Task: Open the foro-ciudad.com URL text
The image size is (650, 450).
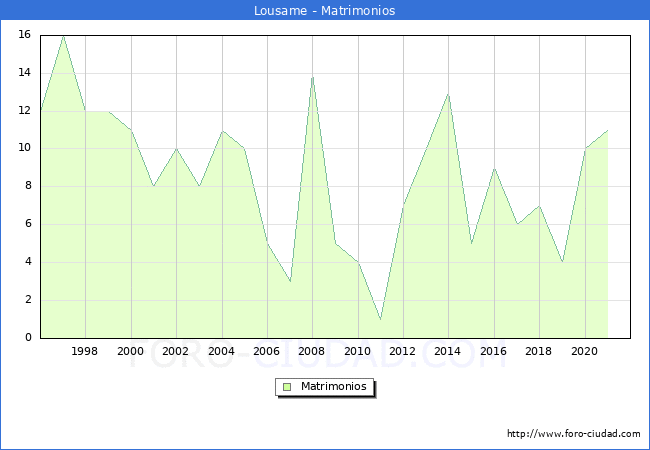Action: [574, 434]
